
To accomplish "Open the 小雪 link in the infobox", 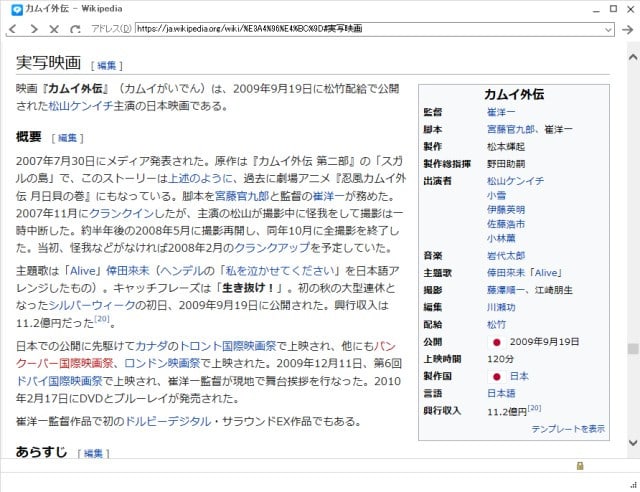I will (496, 195).
